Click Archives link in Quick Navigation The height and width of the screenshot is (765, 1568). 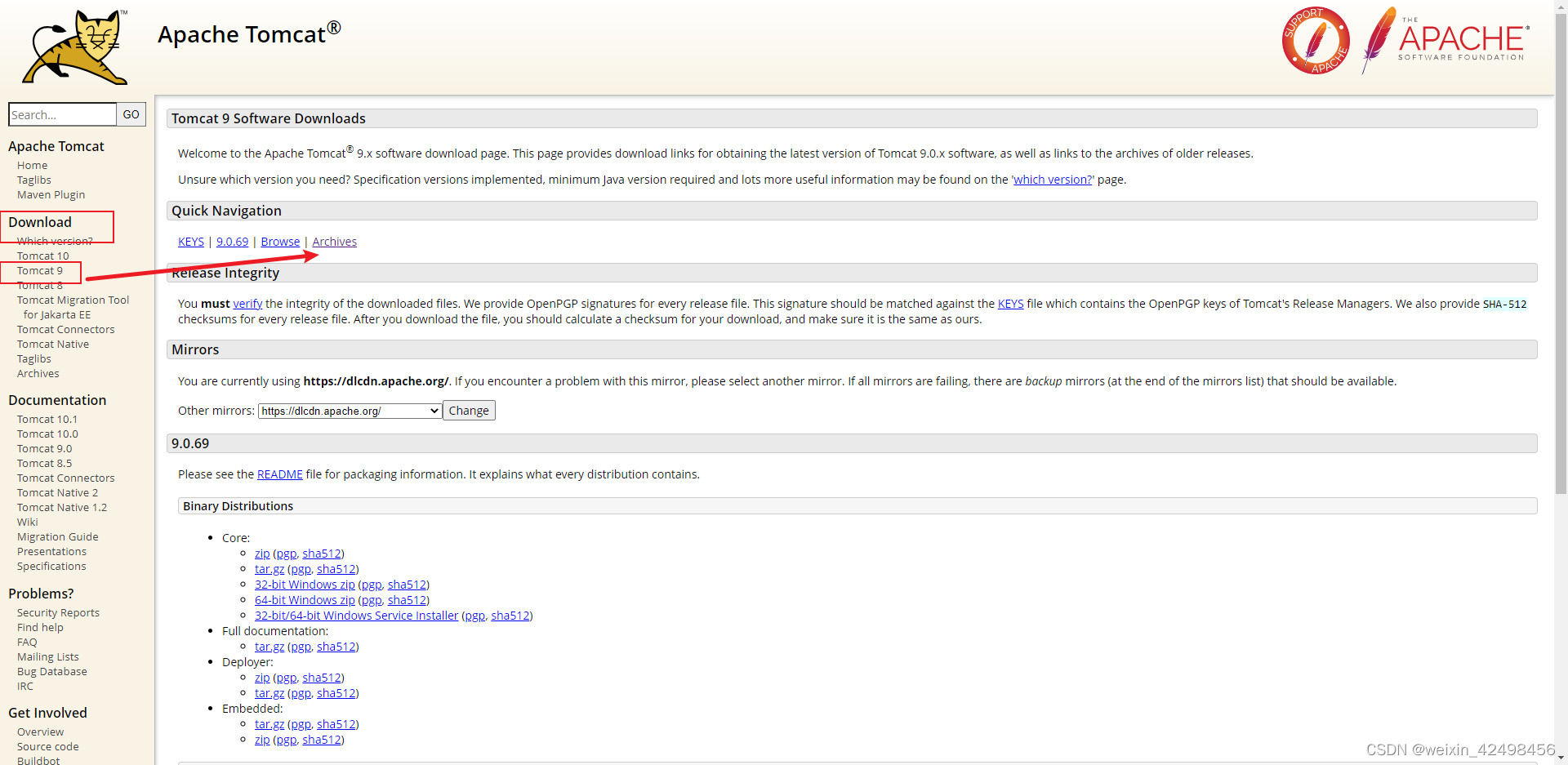point(334,242)
